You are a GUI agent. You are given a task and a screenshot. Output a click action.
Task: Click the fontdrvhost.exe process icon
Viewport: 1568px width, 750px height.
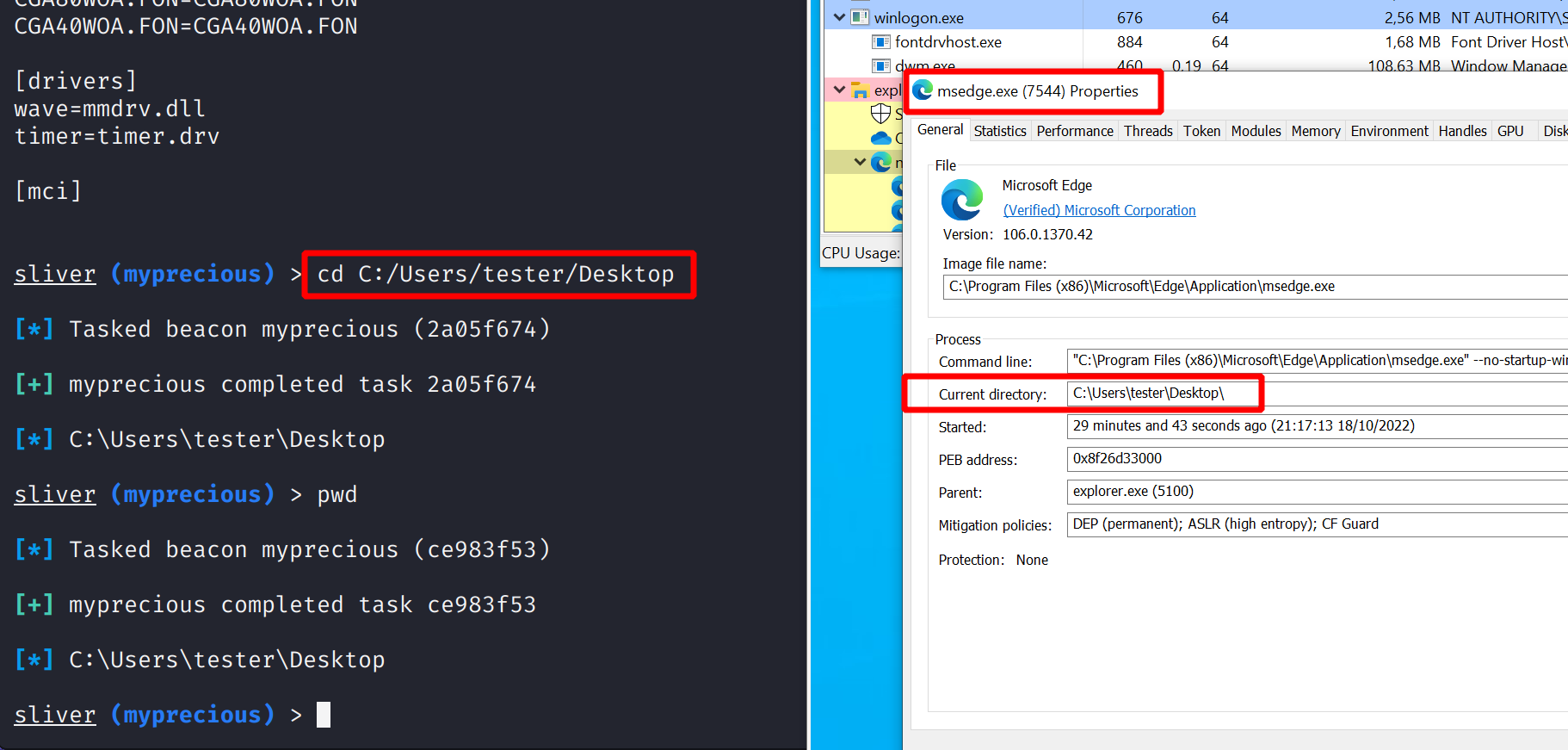880,42
